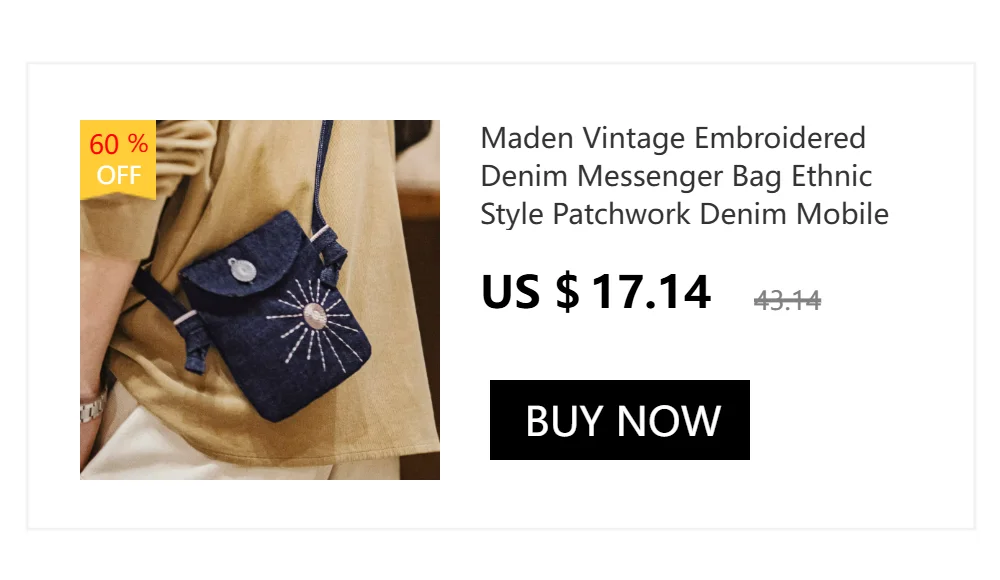Click the "US $" currency label
The width and height of the screenshot is (1000, 580).
(x=530, y=292)
